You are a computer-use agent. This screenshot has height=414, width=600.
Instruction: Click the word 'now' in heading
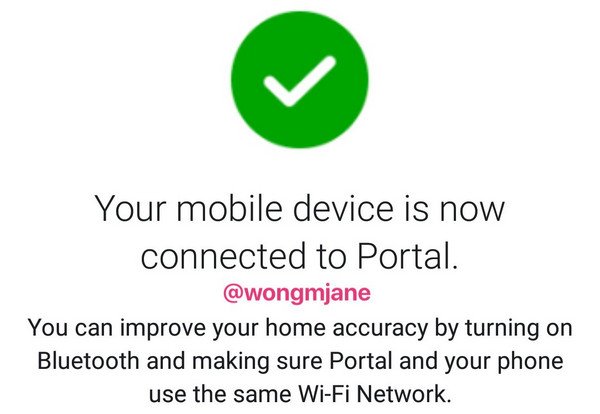pyautogui.click(x=471, y=210)
